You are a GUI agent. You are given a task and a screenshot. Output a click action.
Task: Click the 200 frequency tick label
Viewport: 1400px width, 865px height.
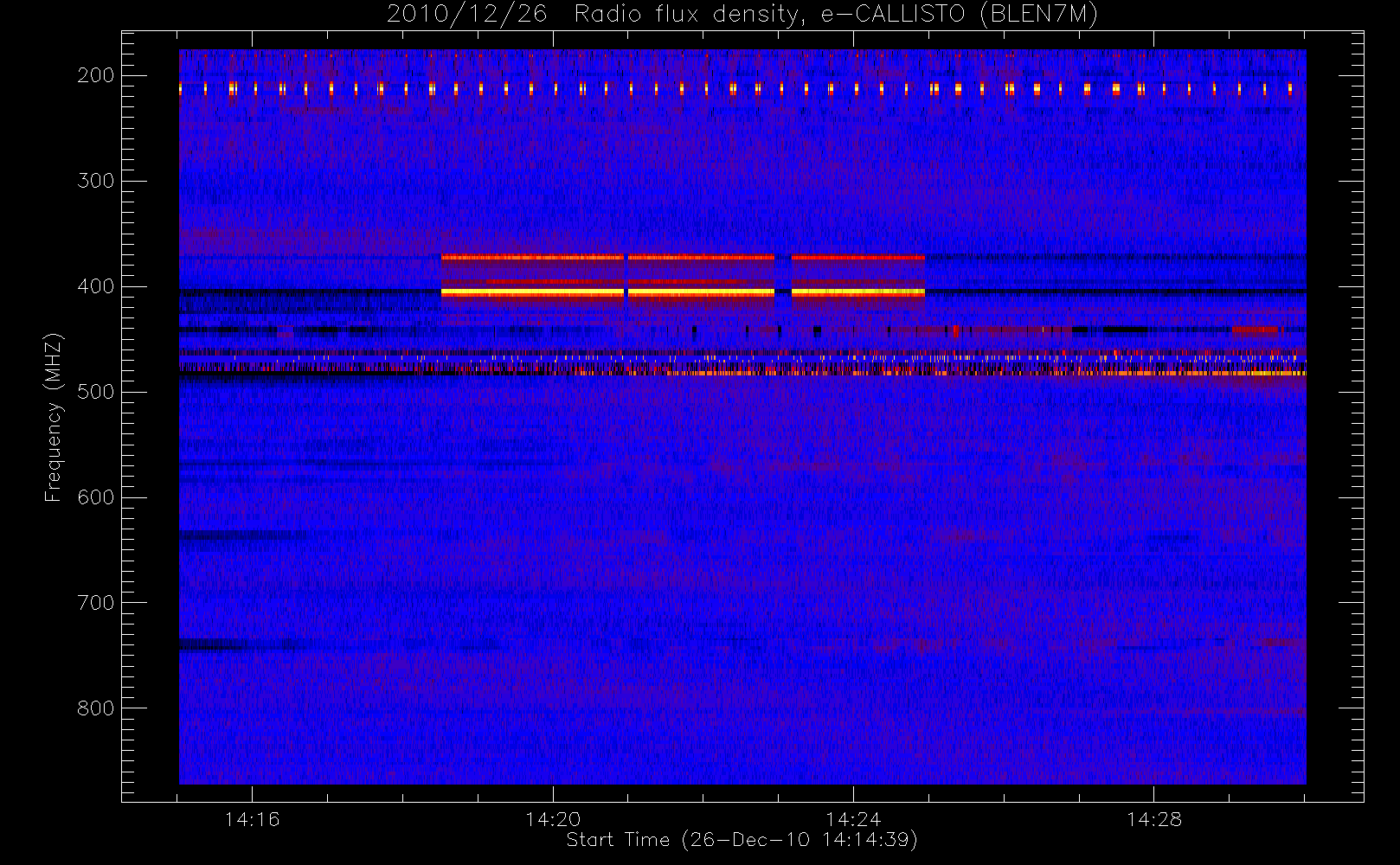point(96,75)
